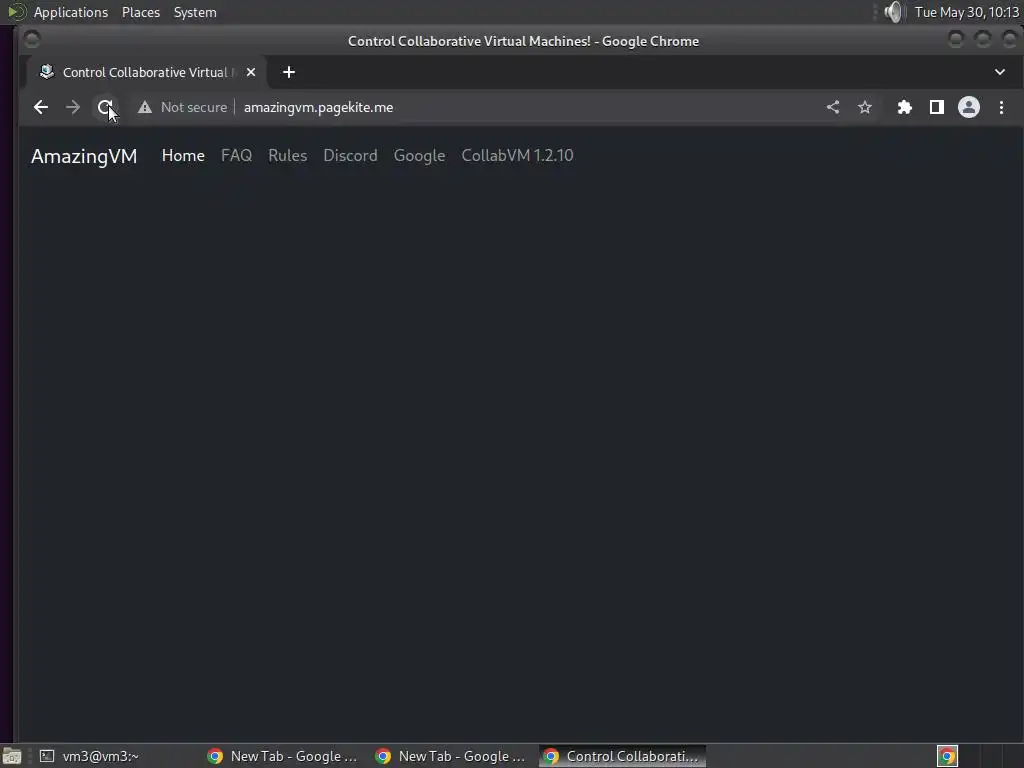The image size is (1024, 768).
Task: Bookmark this tab with star icon
Action: coord(865,107)
